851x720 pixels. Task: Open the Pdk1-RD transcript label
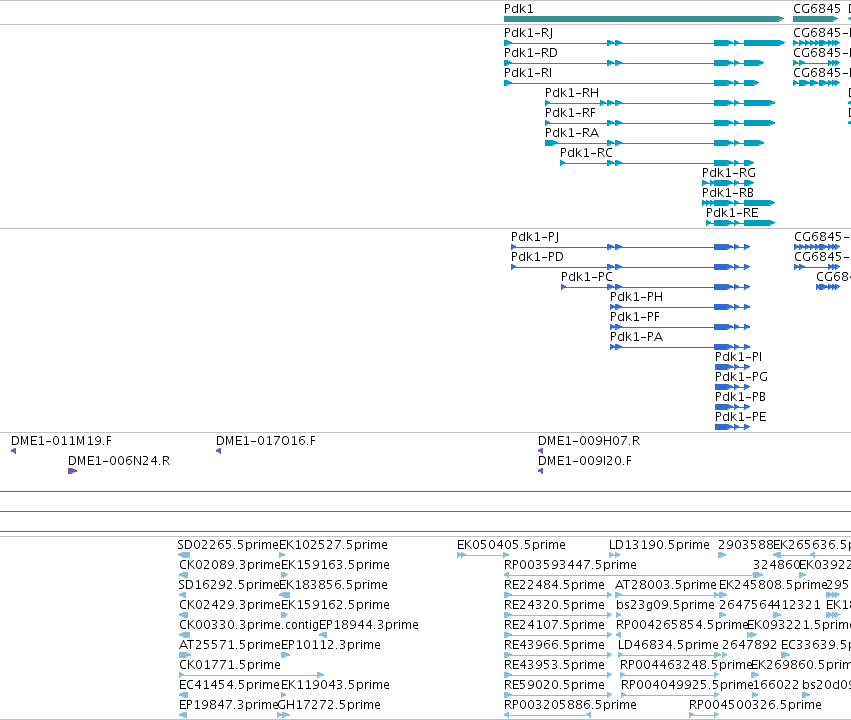pos(531,53)
